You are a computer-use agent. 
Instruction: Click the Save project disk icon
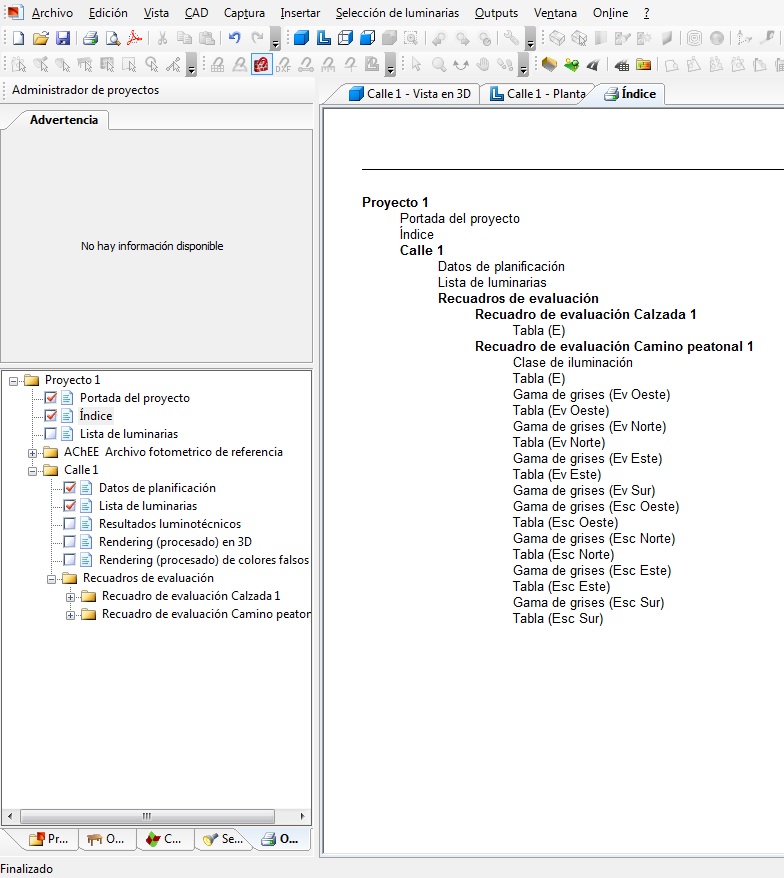(63, 39)
